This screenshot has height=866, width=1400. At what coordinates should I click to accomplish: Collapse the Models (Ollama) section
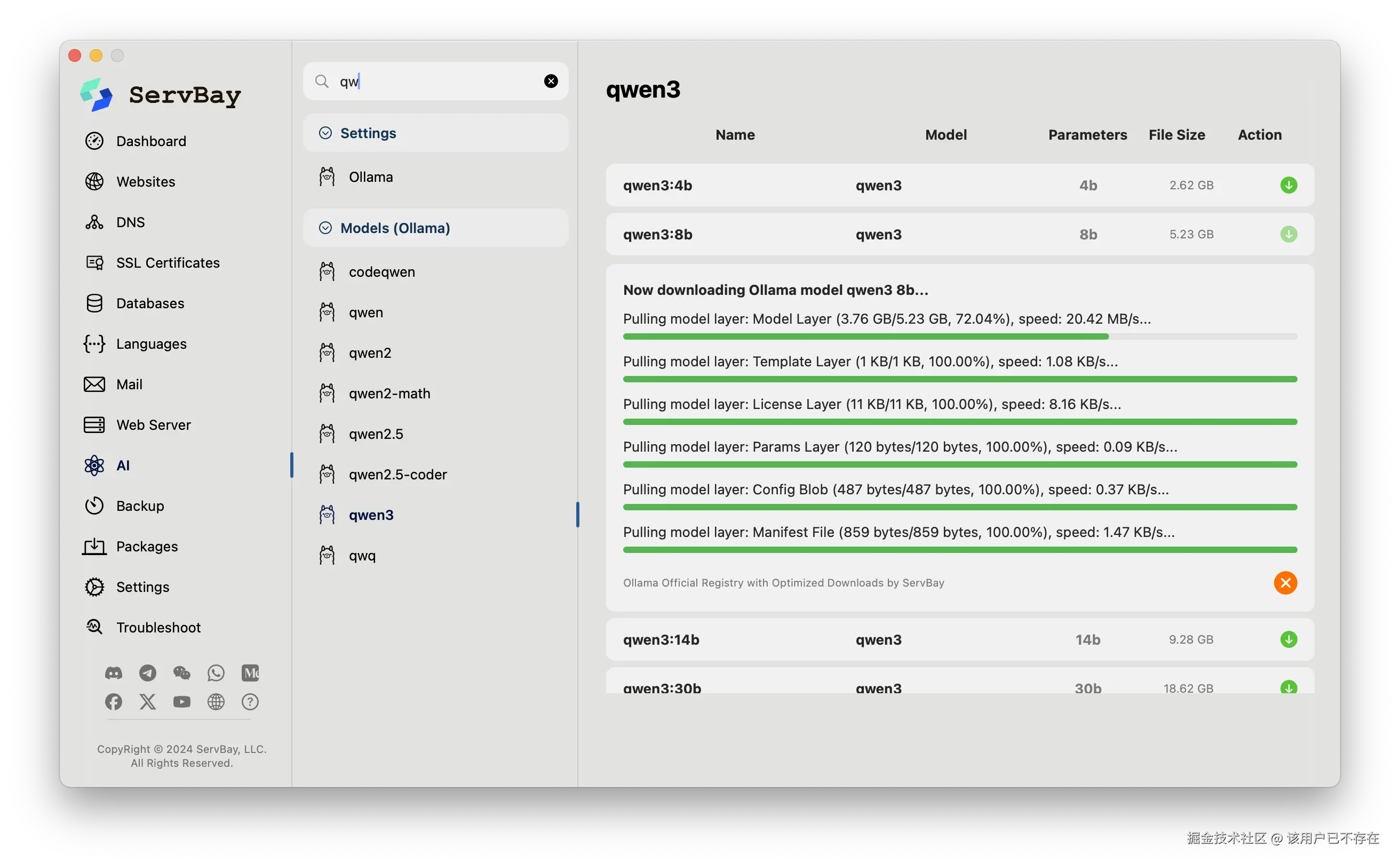[x=325, y=228]
